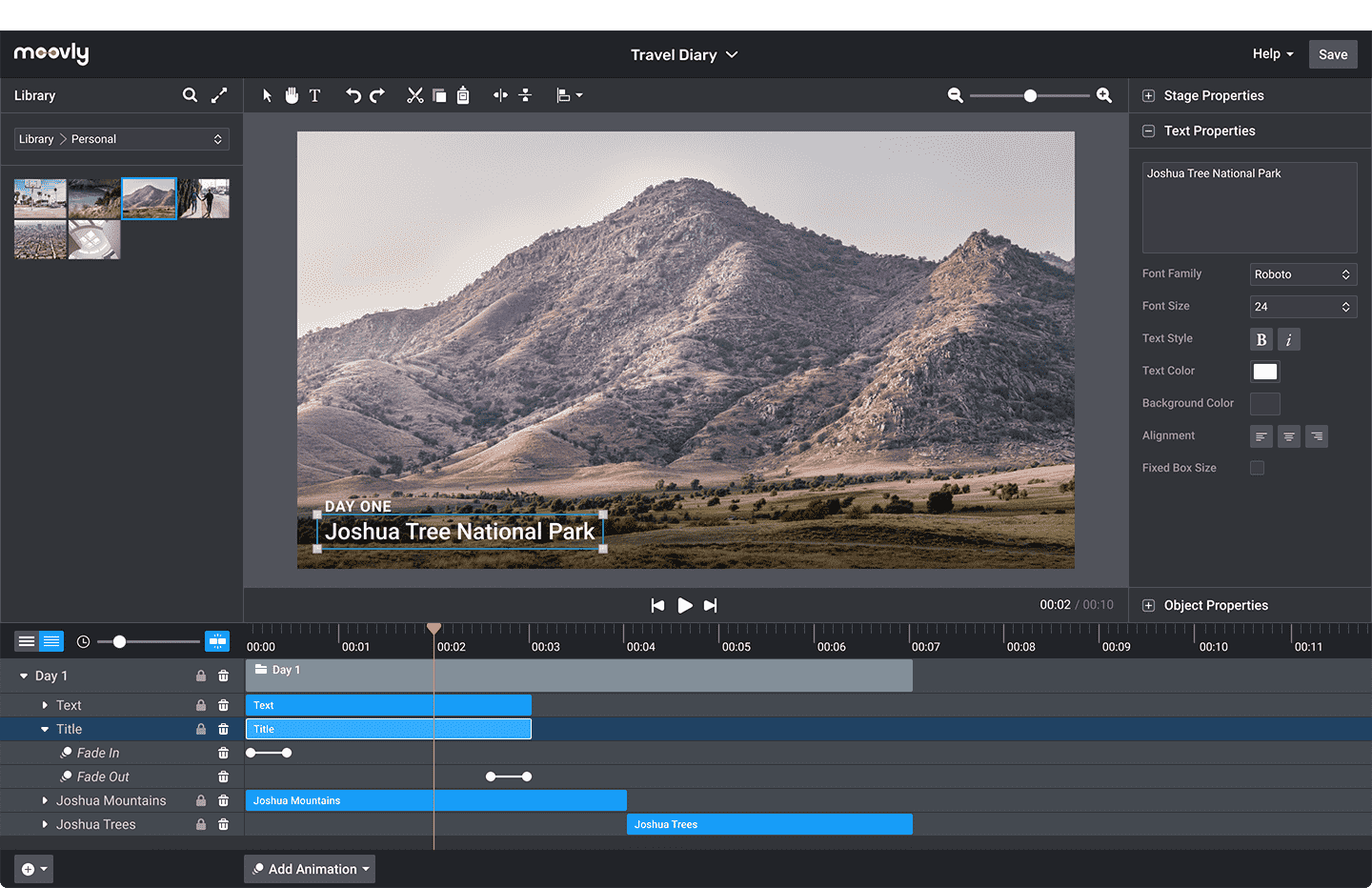Open the Library search icon
Image resolution: width=1372 pixels, height=888 pixels.
tap(190, 95)
